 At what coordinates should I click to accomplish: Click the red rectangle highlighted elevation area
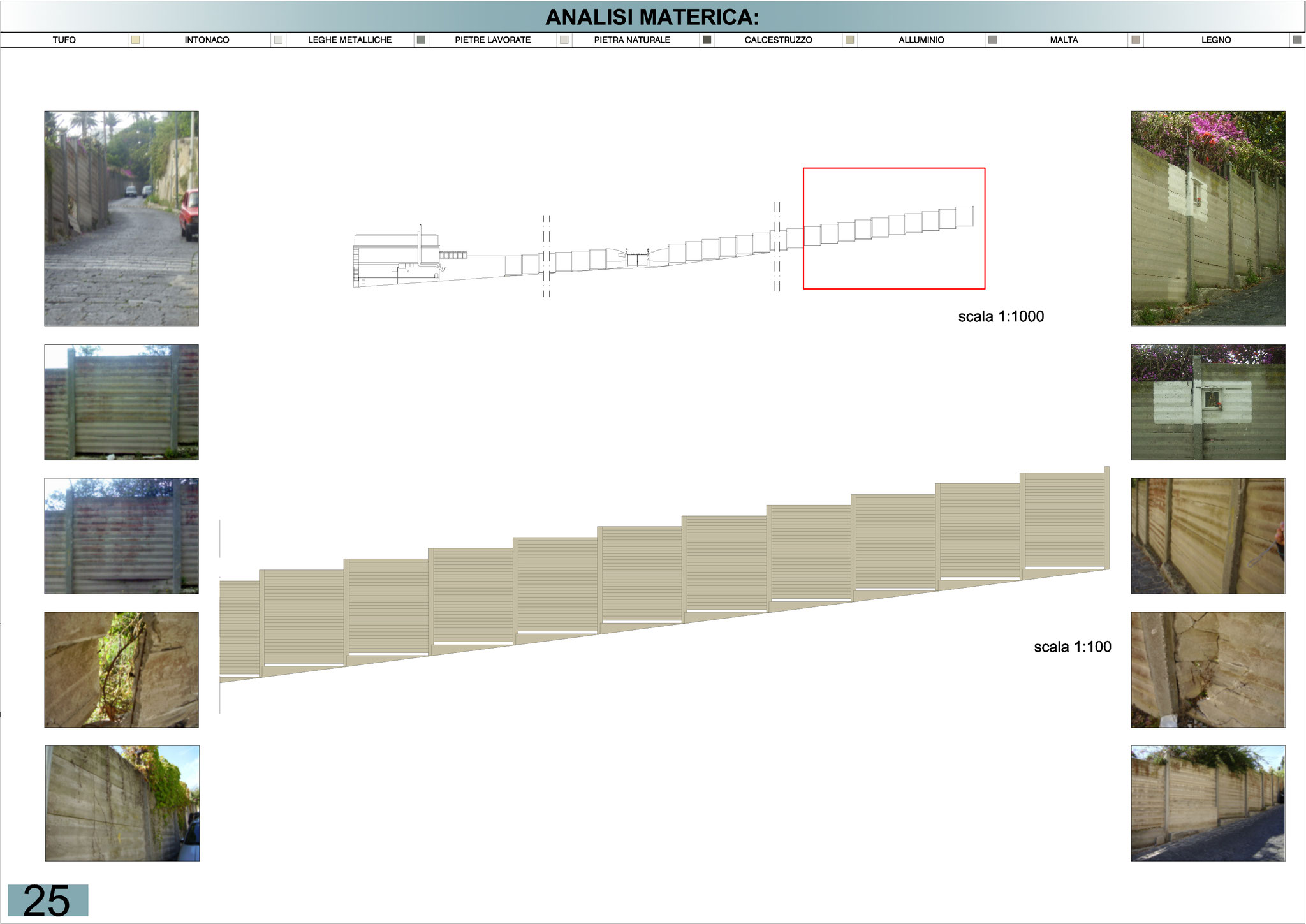pos(893,228)
